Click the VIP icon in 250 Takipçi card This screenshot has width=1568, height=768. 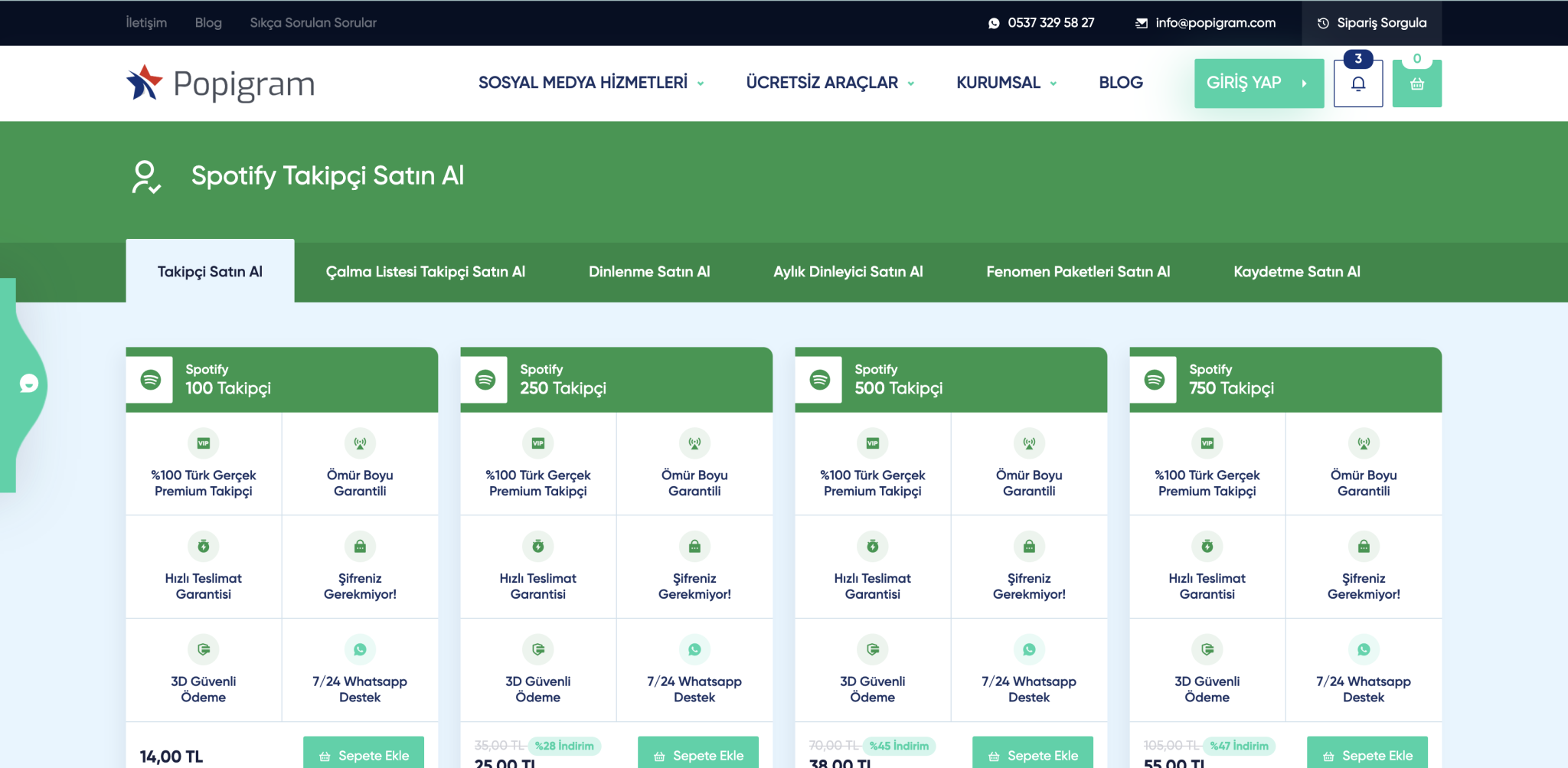tap(537, 443)
